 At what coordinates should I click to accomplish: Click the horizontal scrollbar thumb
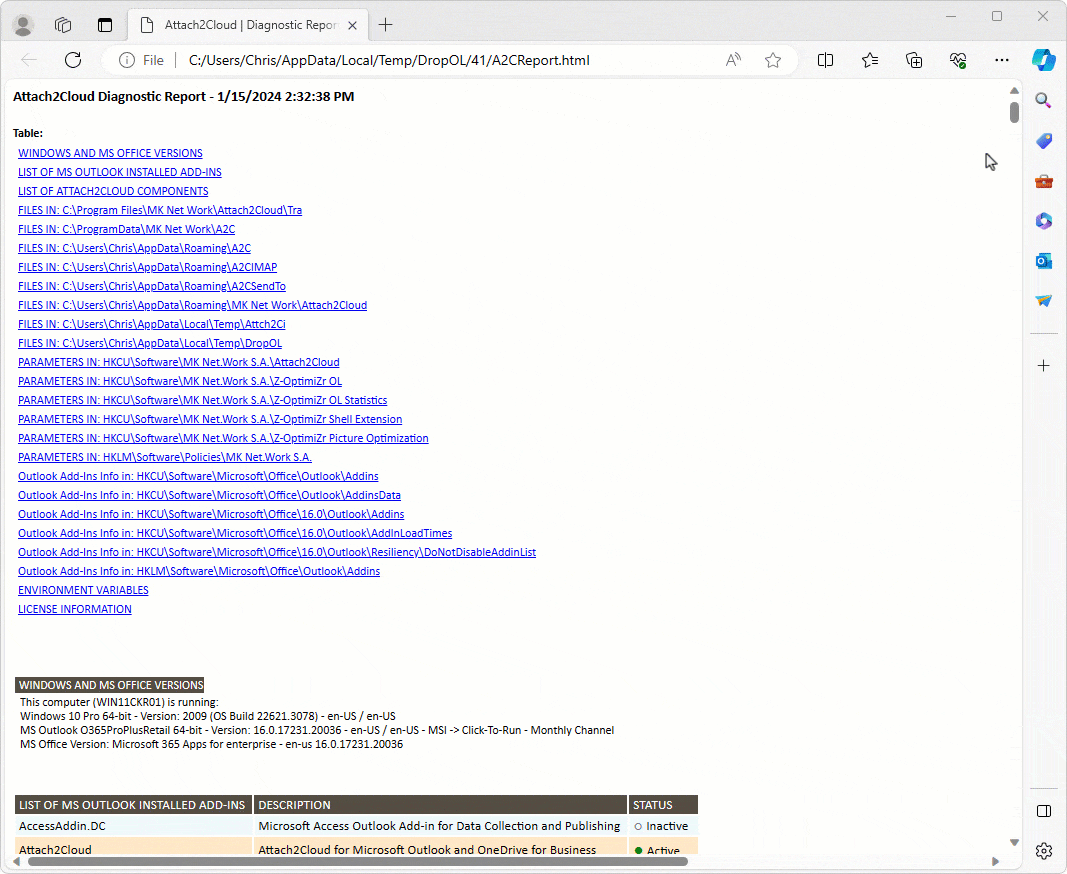coord(357,862)
